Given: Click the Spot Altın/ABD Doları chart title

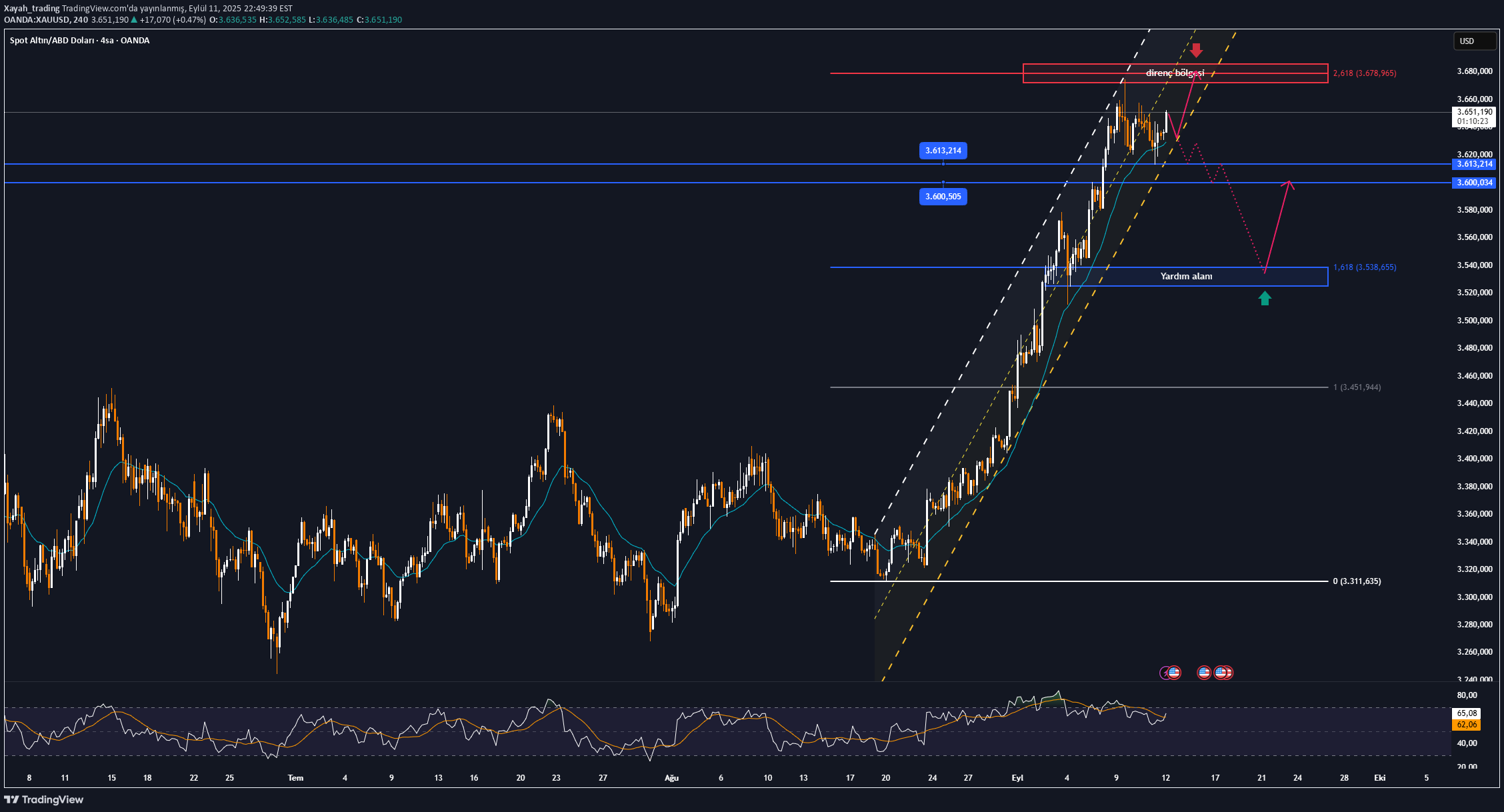Looking at the screenshot, I should 79,41.
